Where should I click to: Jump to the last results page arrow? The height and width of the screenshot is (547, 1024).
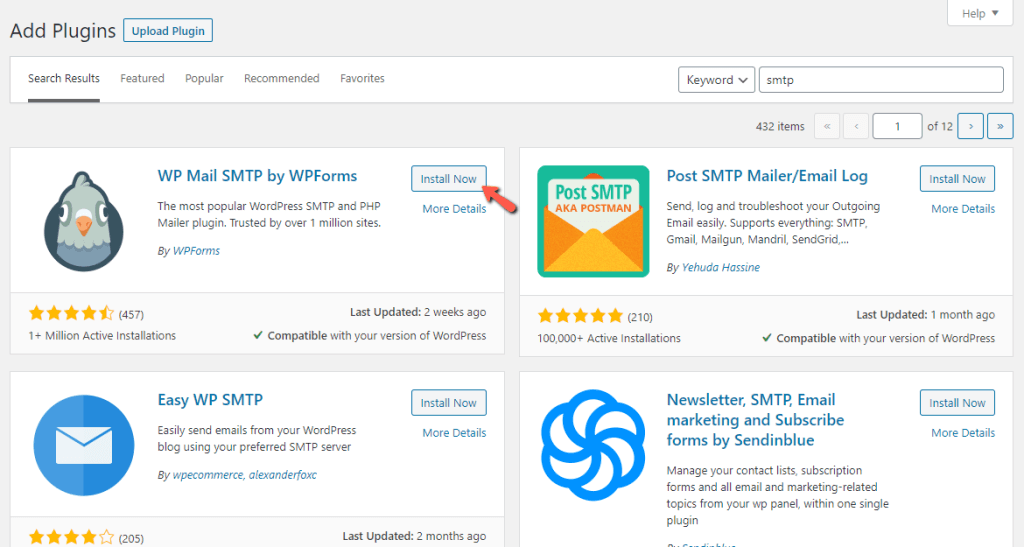[x=1000, y=126]
